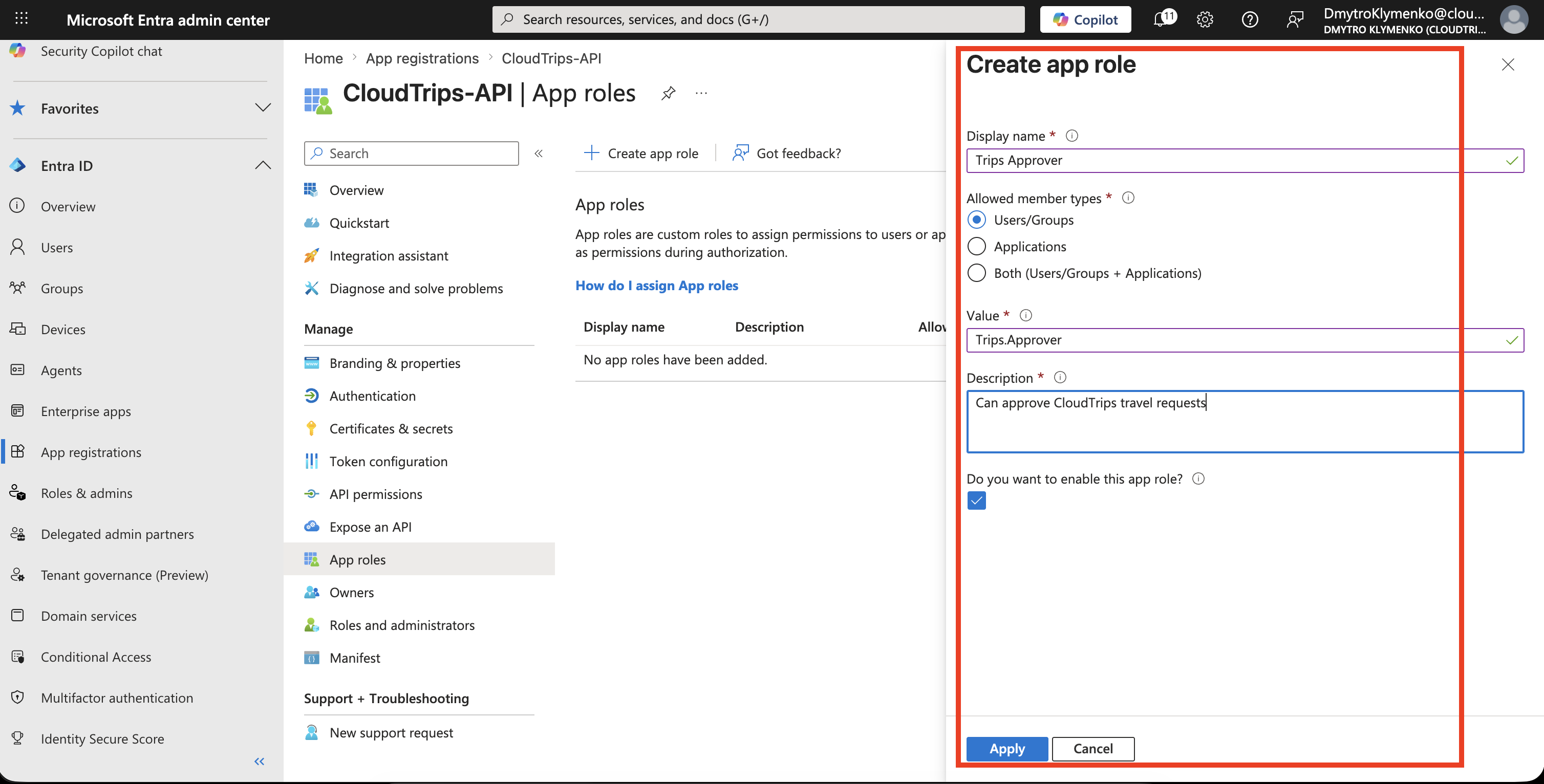Open the How do I assign App roles link
The height and width of the screenshot is (784, 1544).
[x=656, y=286]
